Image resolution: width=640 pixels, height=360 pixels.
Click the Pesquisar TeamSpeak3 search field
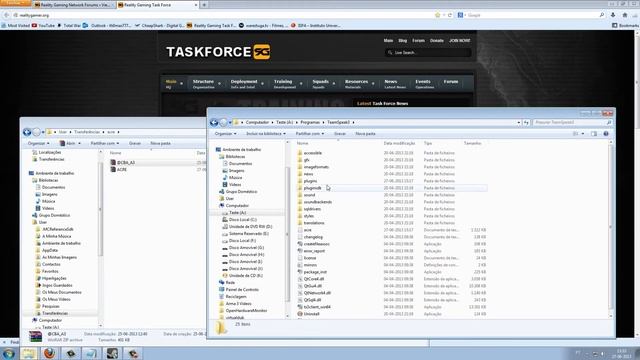(x=572, y=122)
